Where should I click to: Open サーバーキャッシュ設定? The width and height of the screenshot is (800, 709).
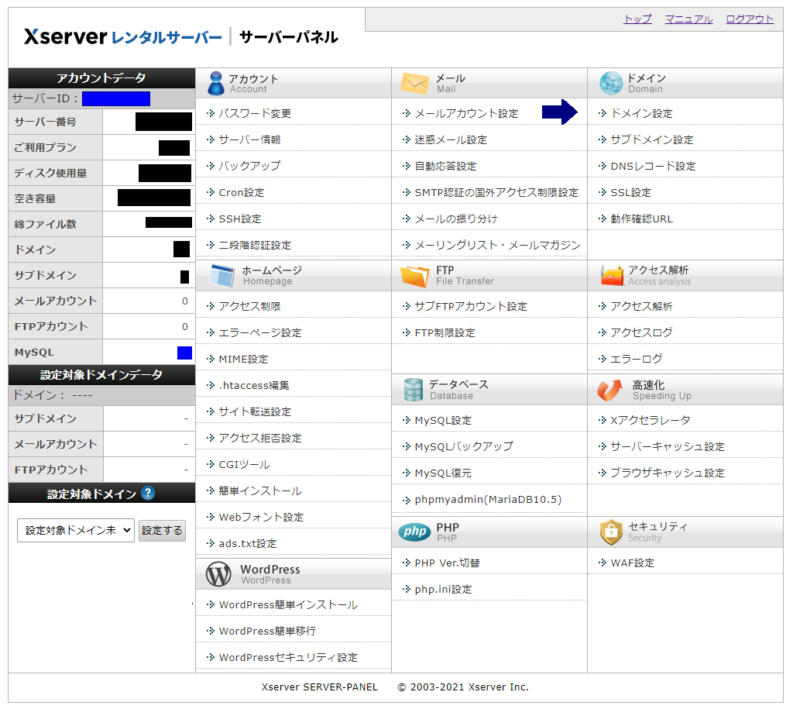(x=667, y=446)
